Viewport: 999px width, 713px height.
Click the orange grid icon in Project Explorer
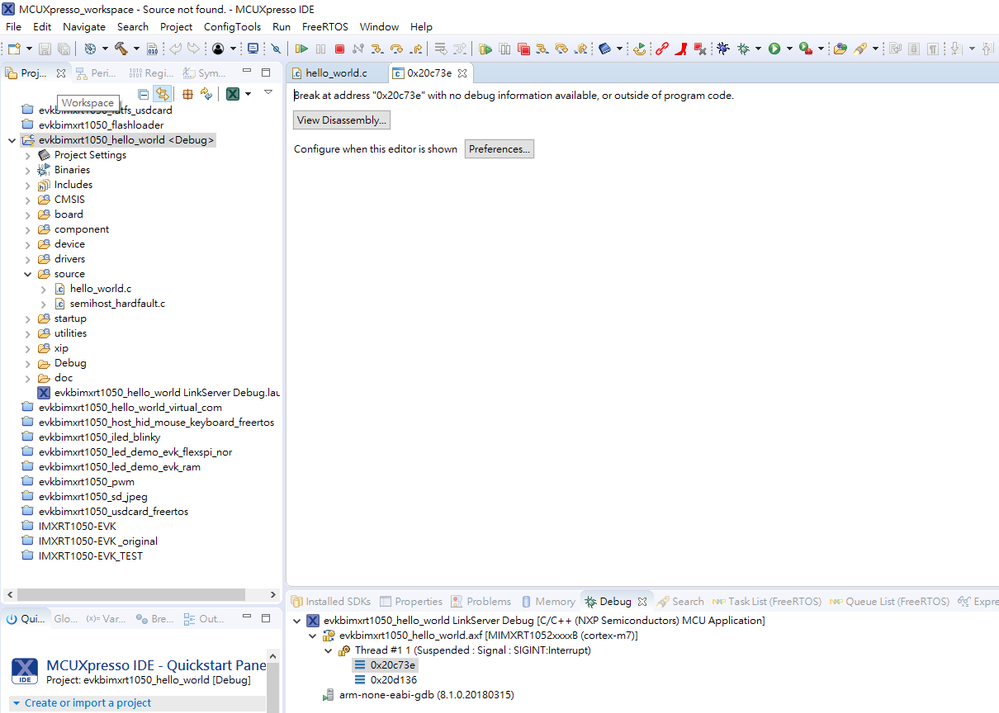(187, 94)
